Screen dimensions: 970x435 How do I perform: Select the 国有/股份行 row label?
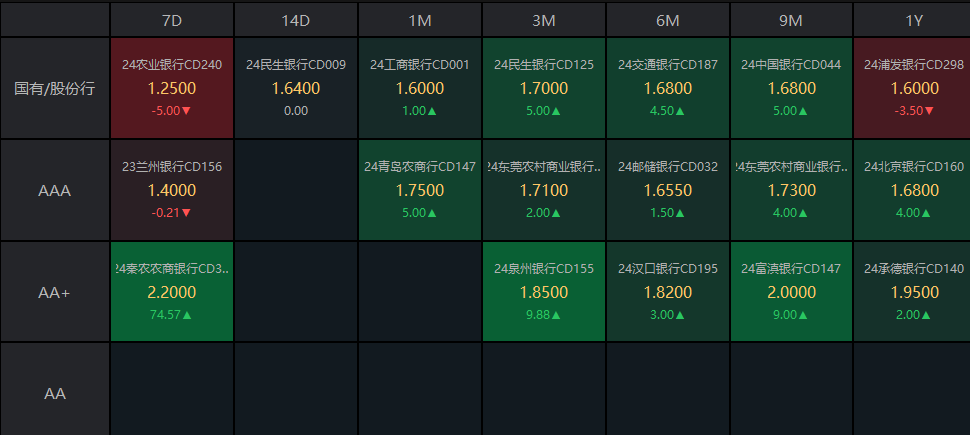tap(55, 88)
